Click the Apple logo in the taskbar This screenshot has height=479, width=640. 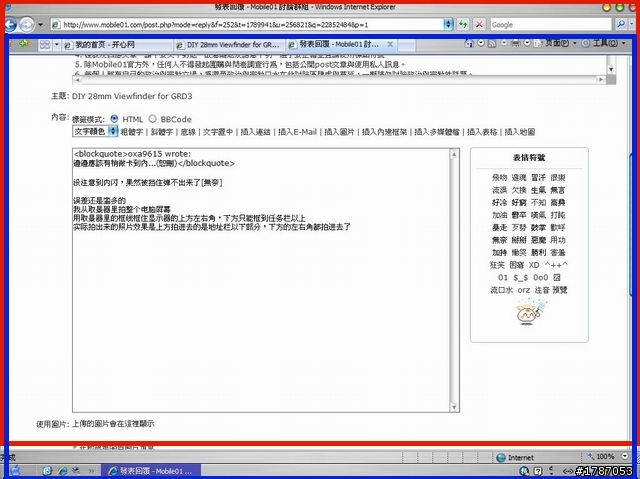pyautogui.click(x=15, y=470)
